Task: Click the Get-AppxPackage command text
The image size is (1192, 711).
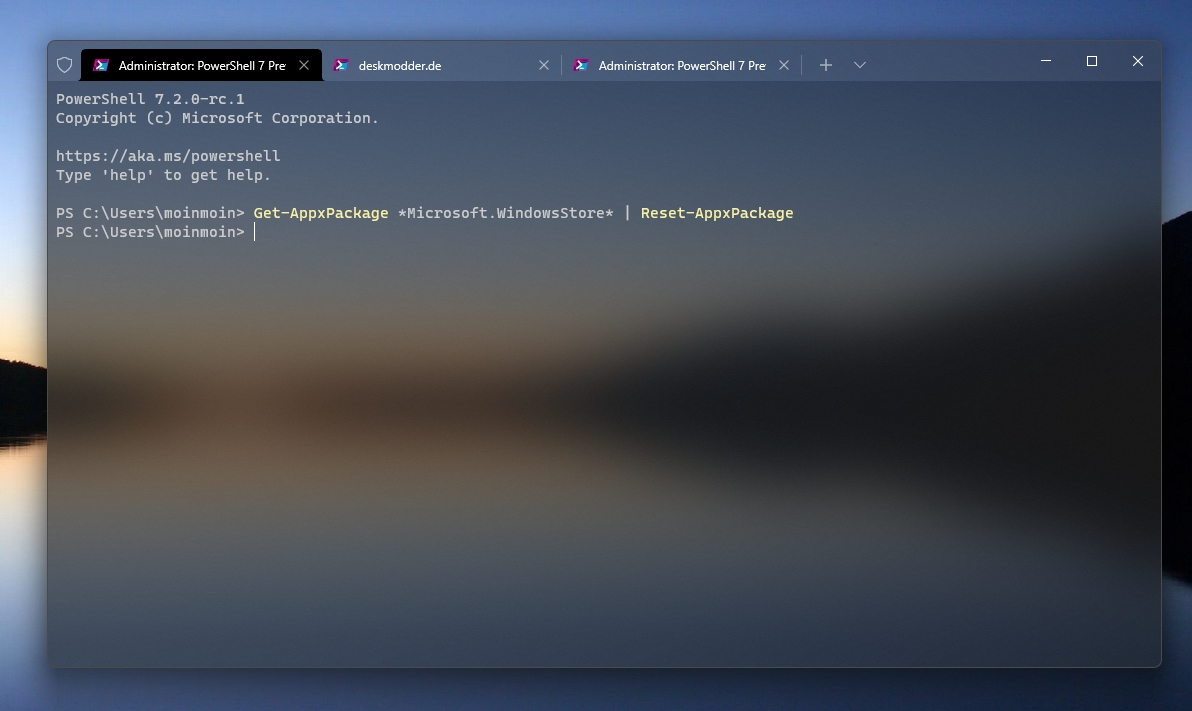Action: (x=321, y=213)
